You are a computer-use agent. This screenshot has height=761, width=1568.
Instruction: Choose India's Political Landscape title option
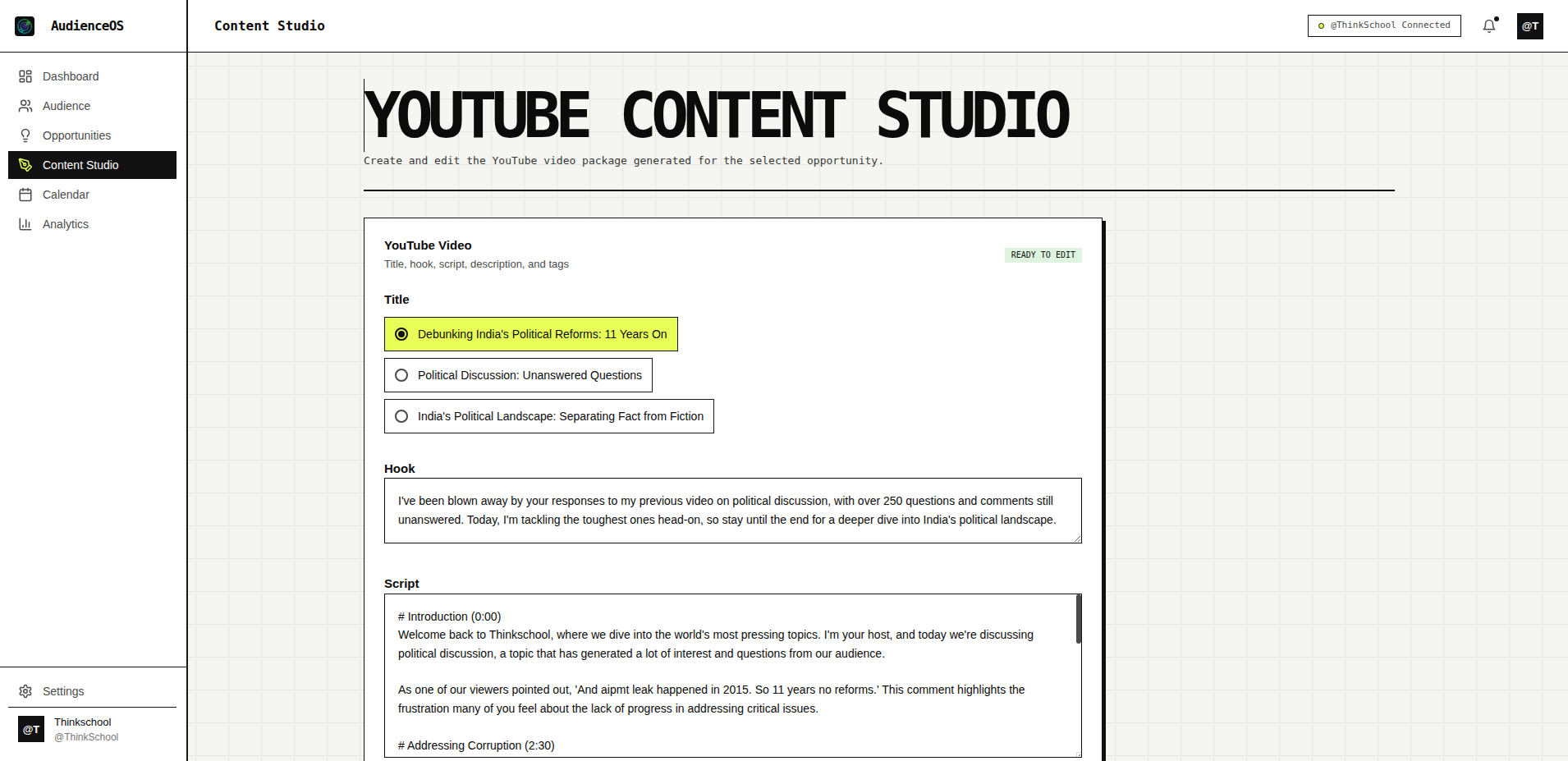pos(549,416)
